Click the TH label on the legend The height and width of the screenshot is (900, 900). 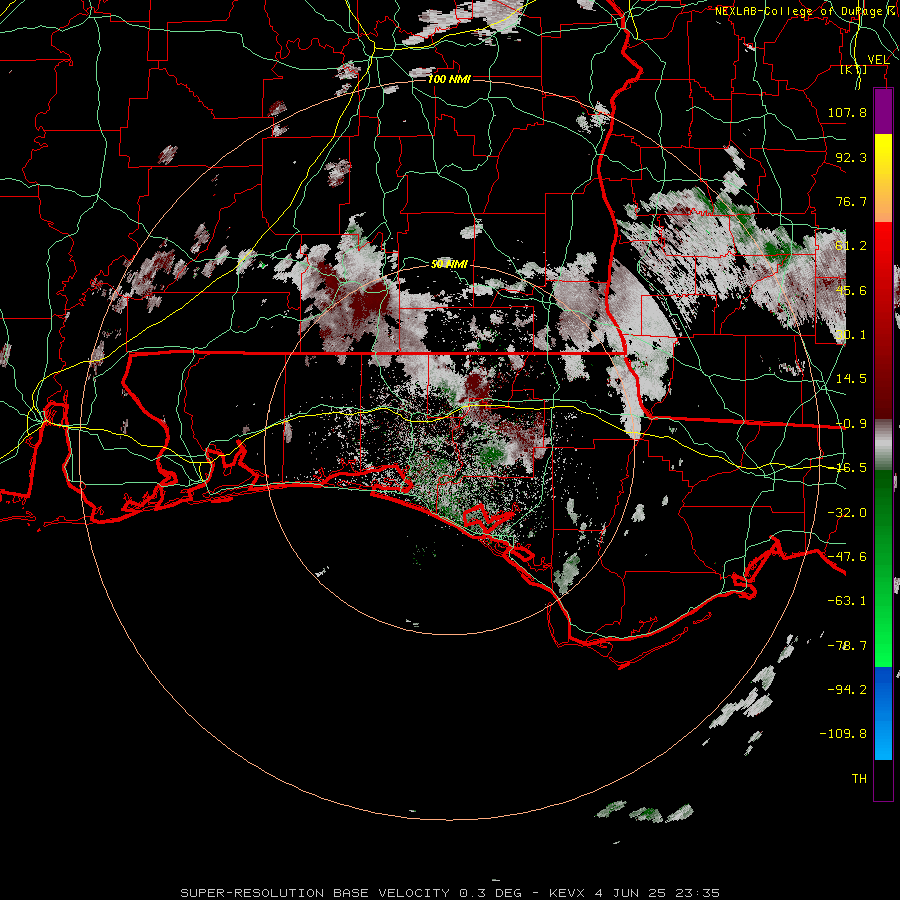859,779
